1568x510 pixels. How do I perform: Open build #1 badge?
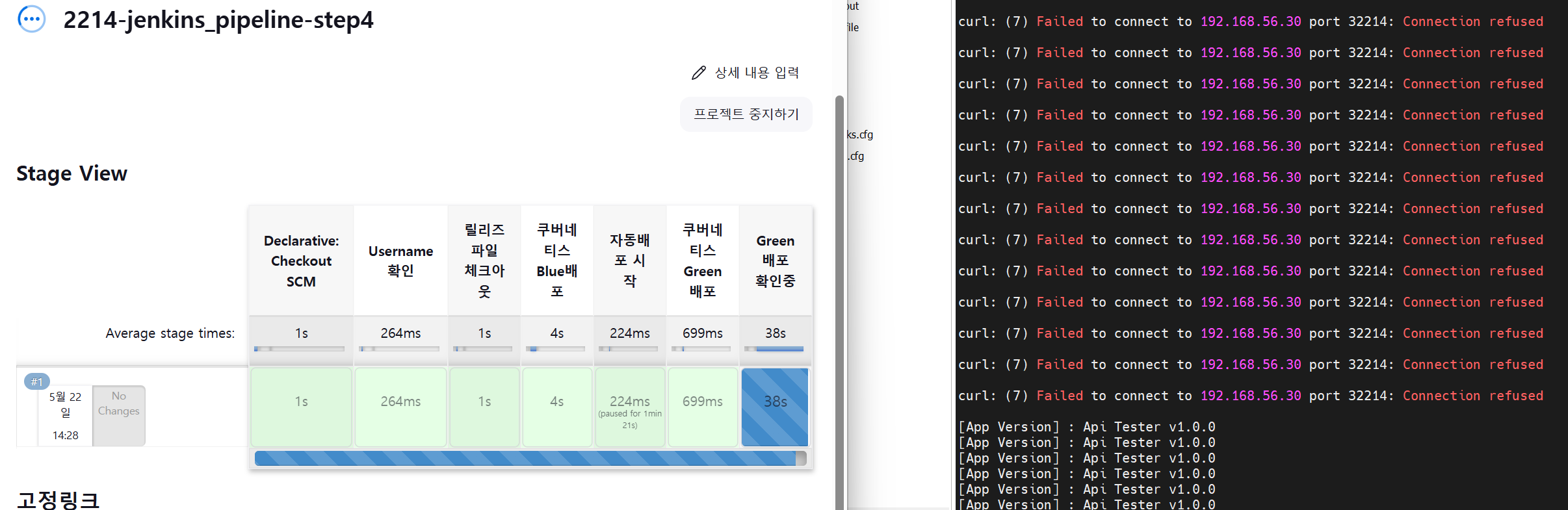pyautogui.click(x=36, y=381)
